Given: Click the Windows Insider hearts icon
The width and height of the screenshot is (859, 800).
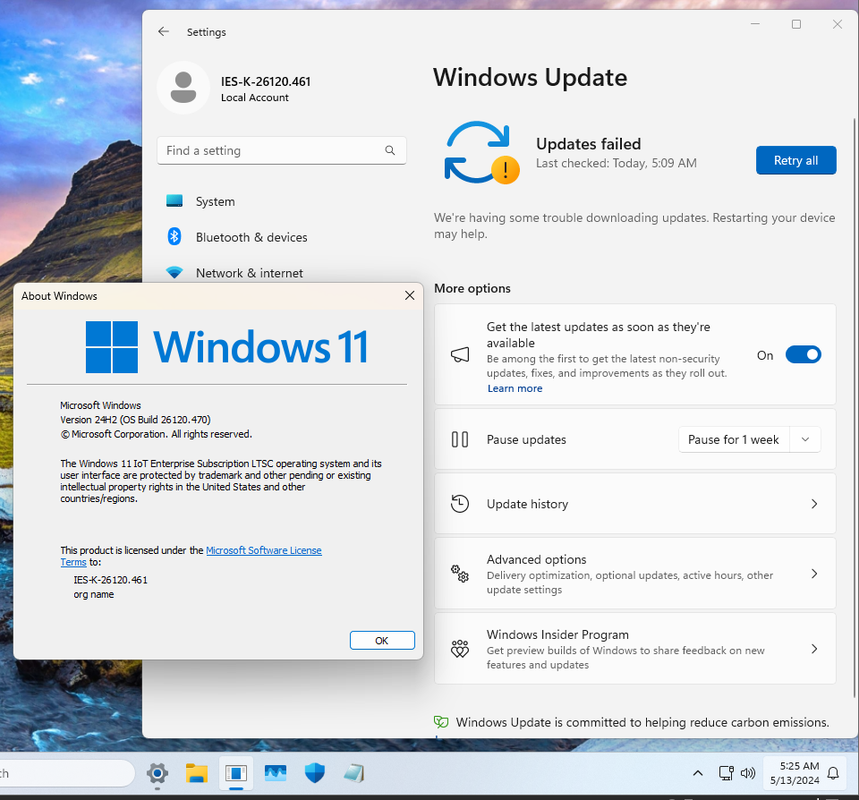Looking at the screenshot, I should click(x=460, y=649).
